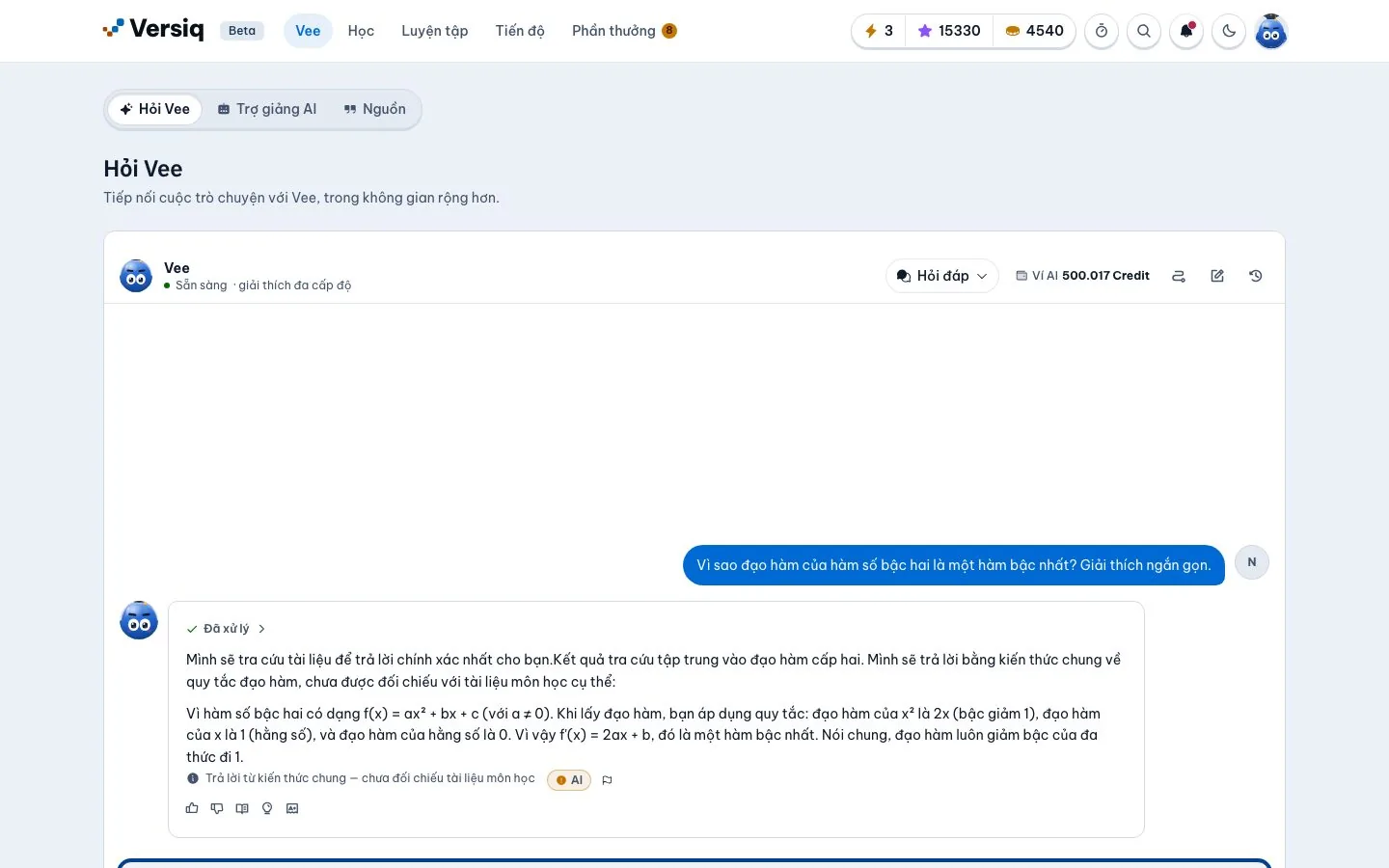Image resolution: width=1389 pixels, height=868 pixels.
Task: Open Luyện tập in the top navigation
Action: [435, 31]
